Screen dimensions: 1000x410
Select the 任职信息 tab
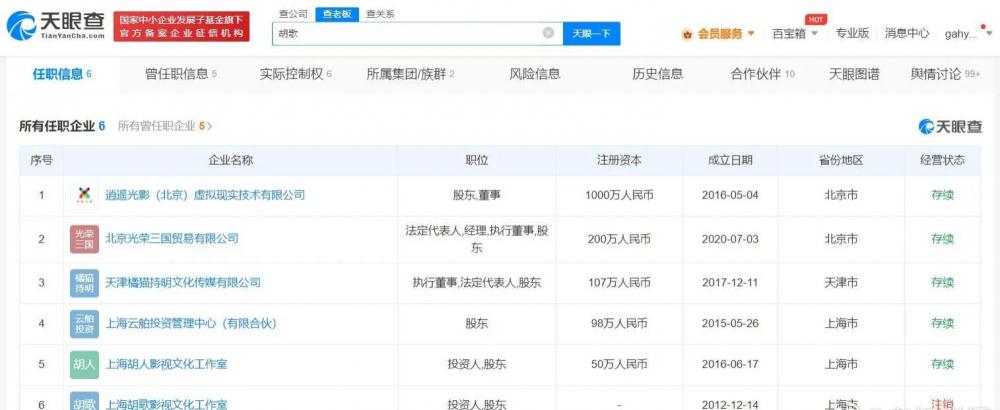pos(62,74)
